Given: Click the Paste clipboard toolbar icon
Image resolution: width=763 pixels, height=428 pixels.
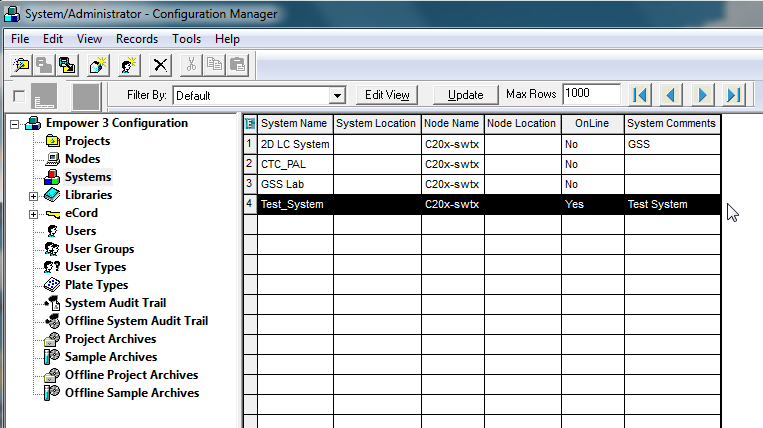Looking at the screenshot, I should [237, 65].
